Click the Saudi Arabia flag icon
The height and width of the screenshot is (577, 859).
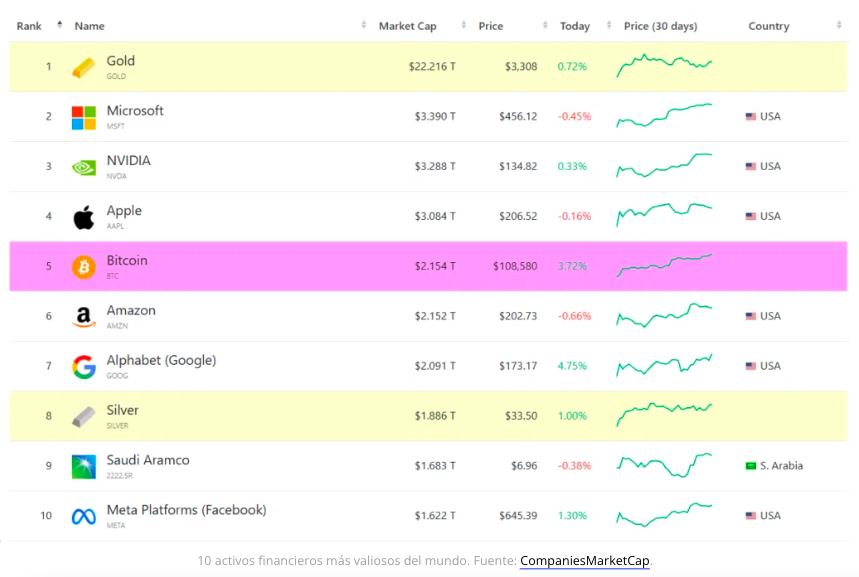(x=751, y=466)
